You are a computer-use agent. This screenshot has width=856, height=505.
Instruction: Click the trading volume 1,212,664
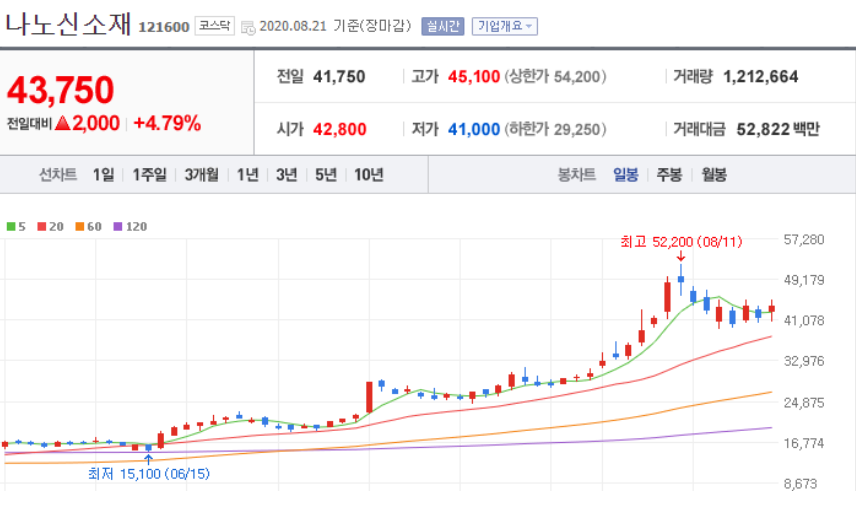pos(760,77)
